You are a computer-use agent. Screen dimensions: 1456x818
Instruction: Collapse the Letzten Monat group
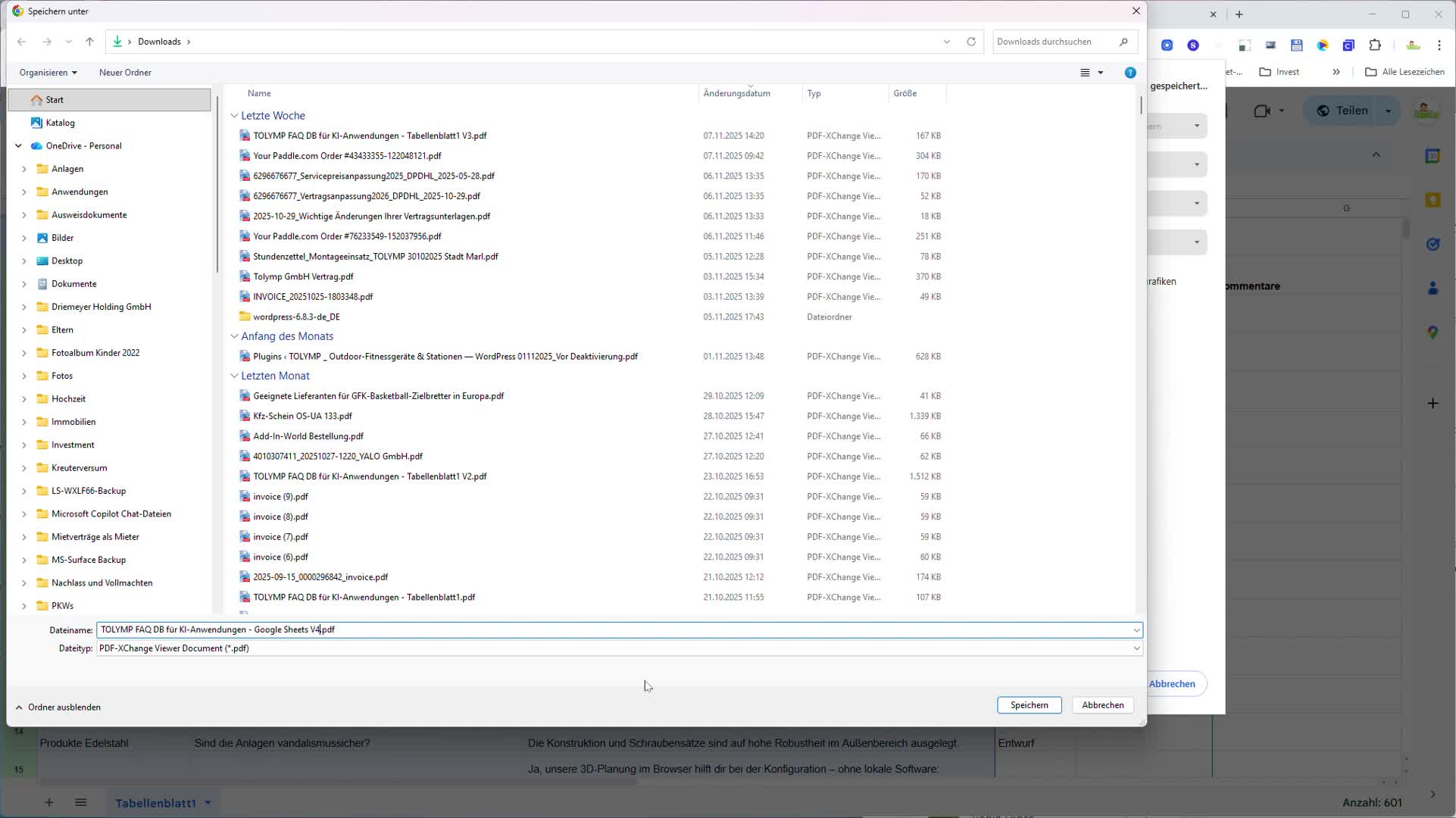[234, 376]
